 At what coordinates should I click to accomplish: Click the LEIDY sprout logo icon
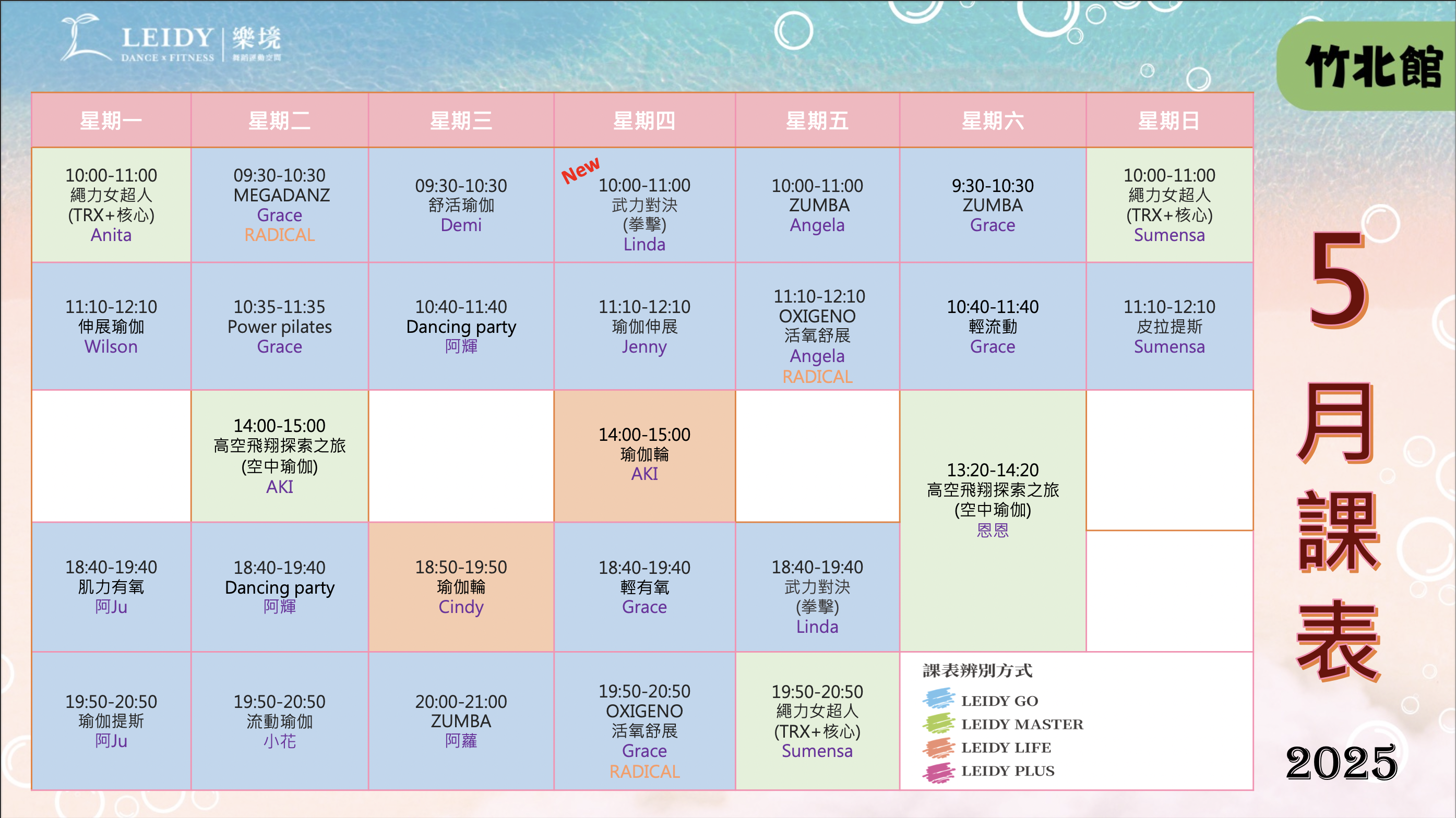pos(86,37)
